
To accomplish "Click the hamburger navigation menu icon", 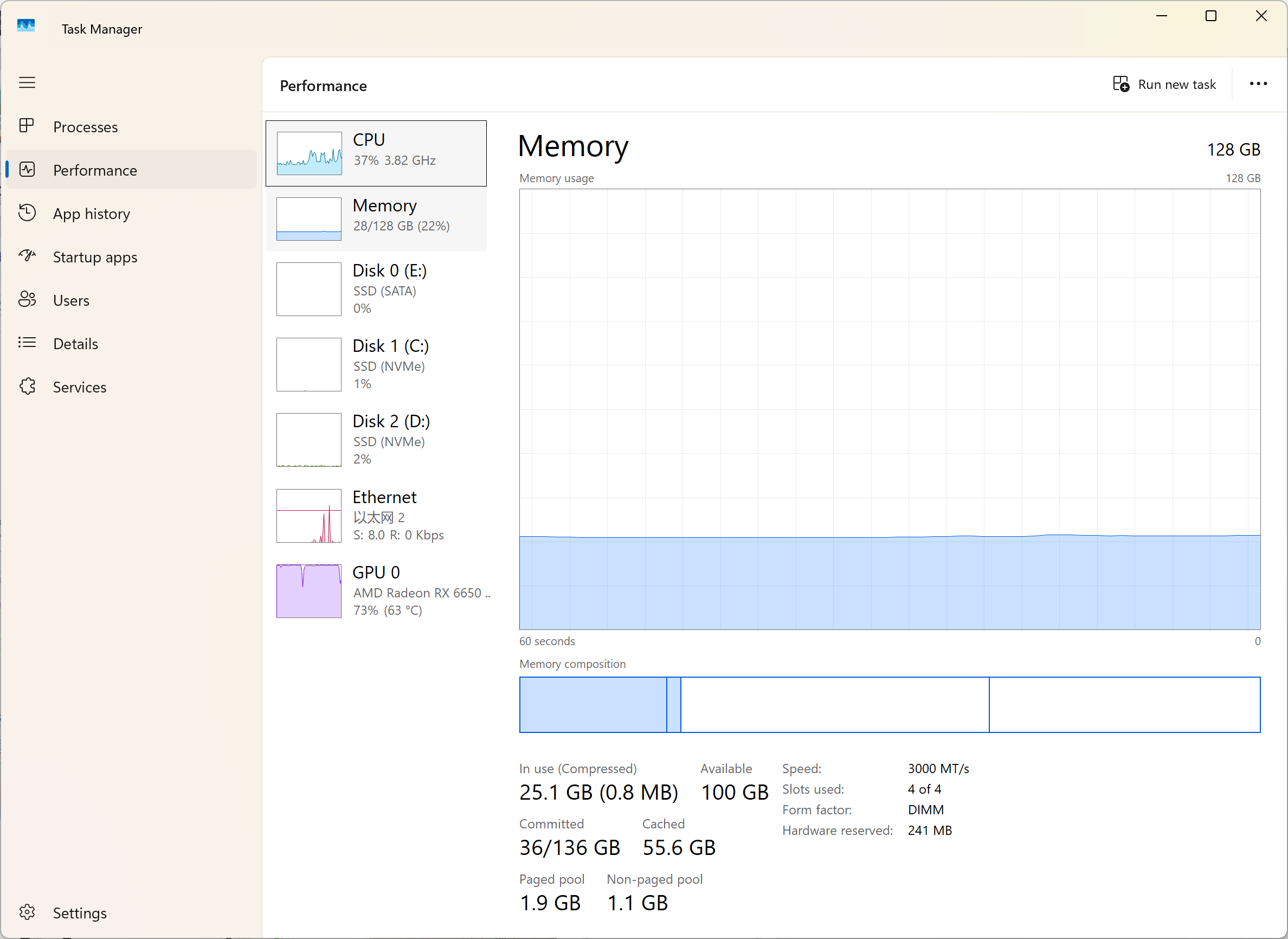I will tap(27, 83).
